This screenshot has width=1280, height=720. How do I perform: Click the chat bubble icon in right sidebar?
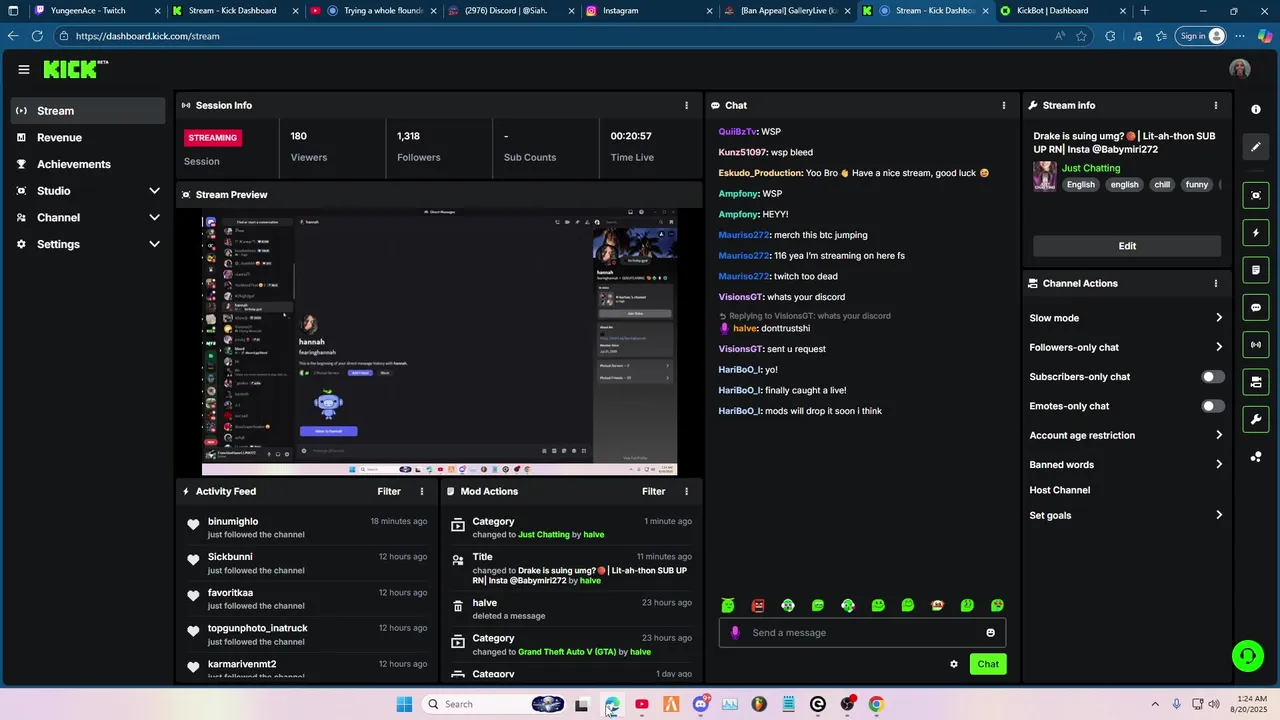[1256, 308]
